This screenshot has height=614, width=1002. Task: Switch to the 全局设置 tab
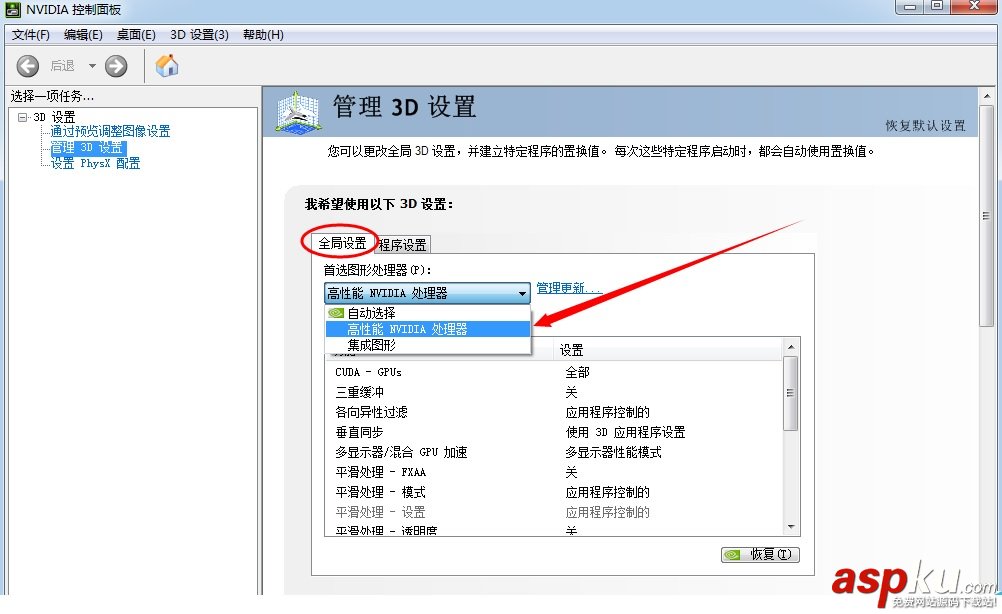pyautogui.click(x=342, y=243)
